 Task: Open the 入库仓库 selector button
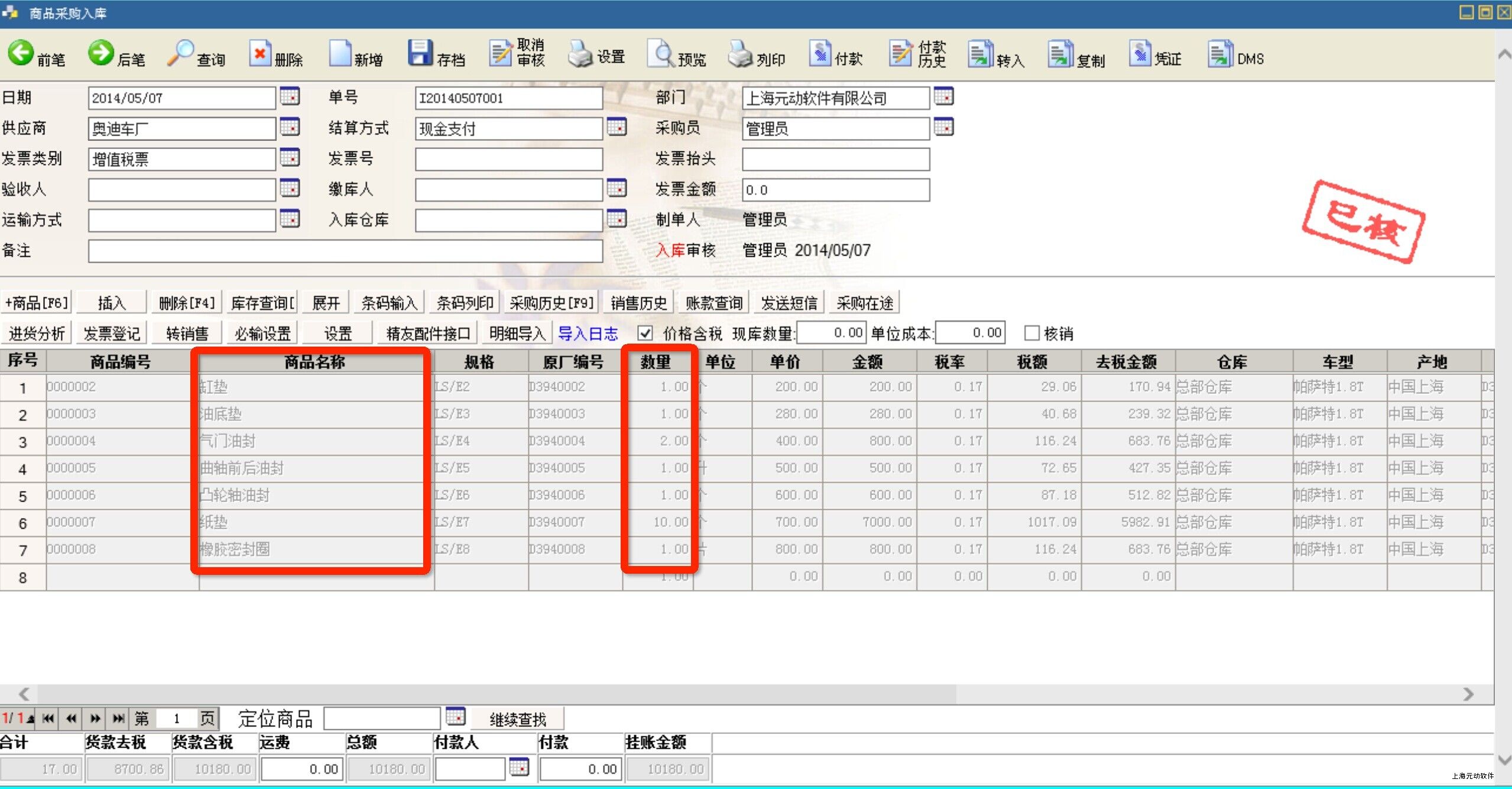point(617,219)
